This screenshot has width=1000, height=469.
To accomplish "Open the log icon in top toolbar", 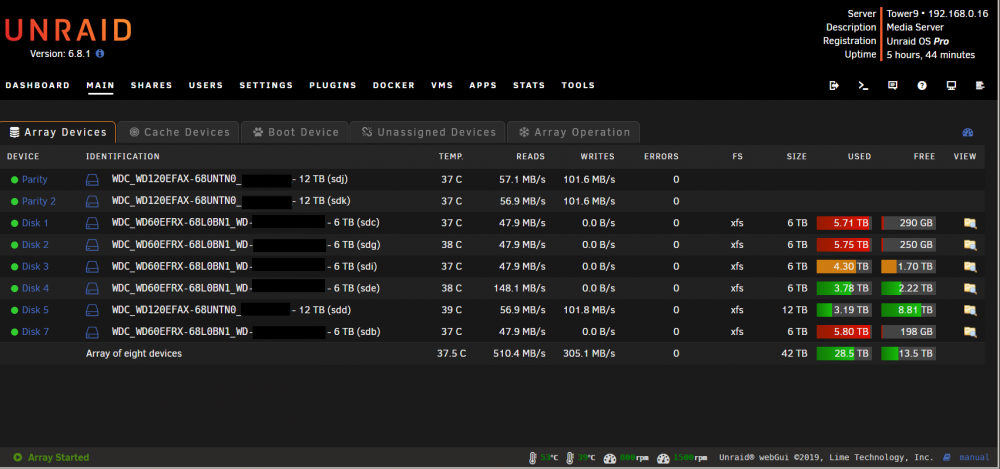I will click(x=980, y=86).
